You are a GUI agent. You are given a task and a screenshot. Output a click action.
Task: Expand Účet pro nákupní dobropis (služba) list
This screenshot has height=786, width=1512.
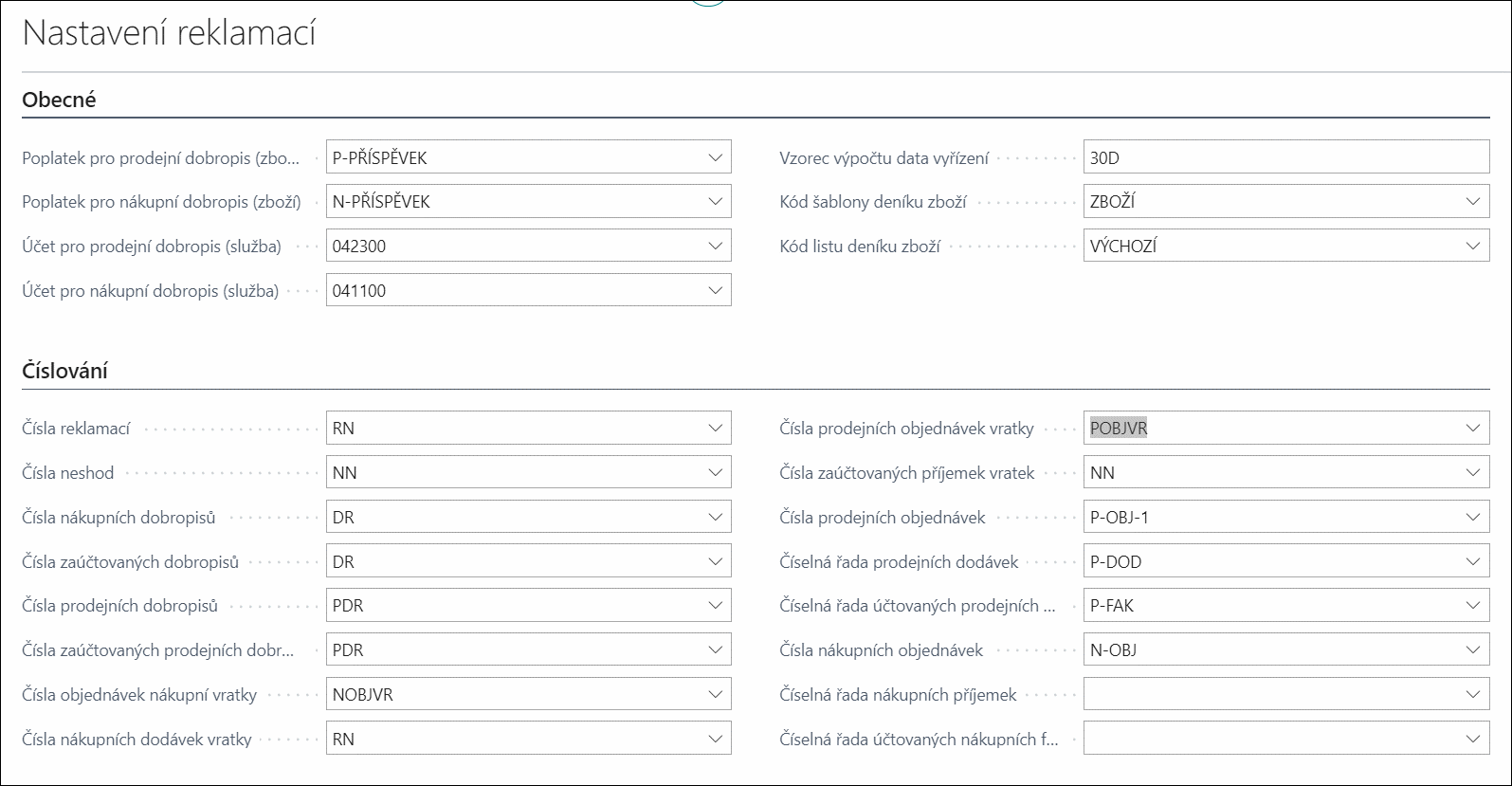pyautogui.click(x=715, y=290)
